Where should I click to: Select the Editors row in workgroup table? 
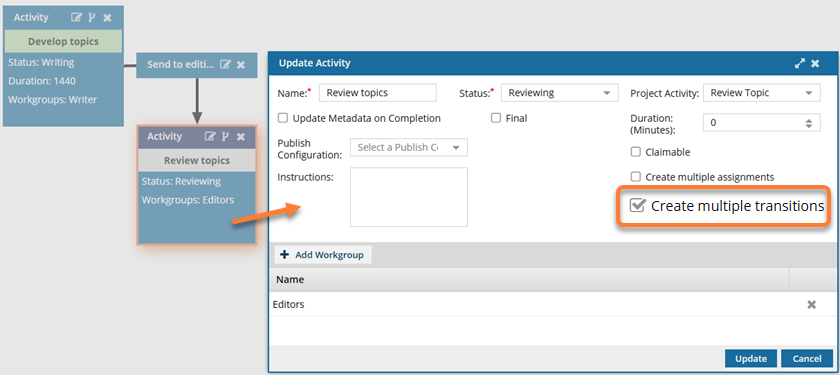coord(551,304)
